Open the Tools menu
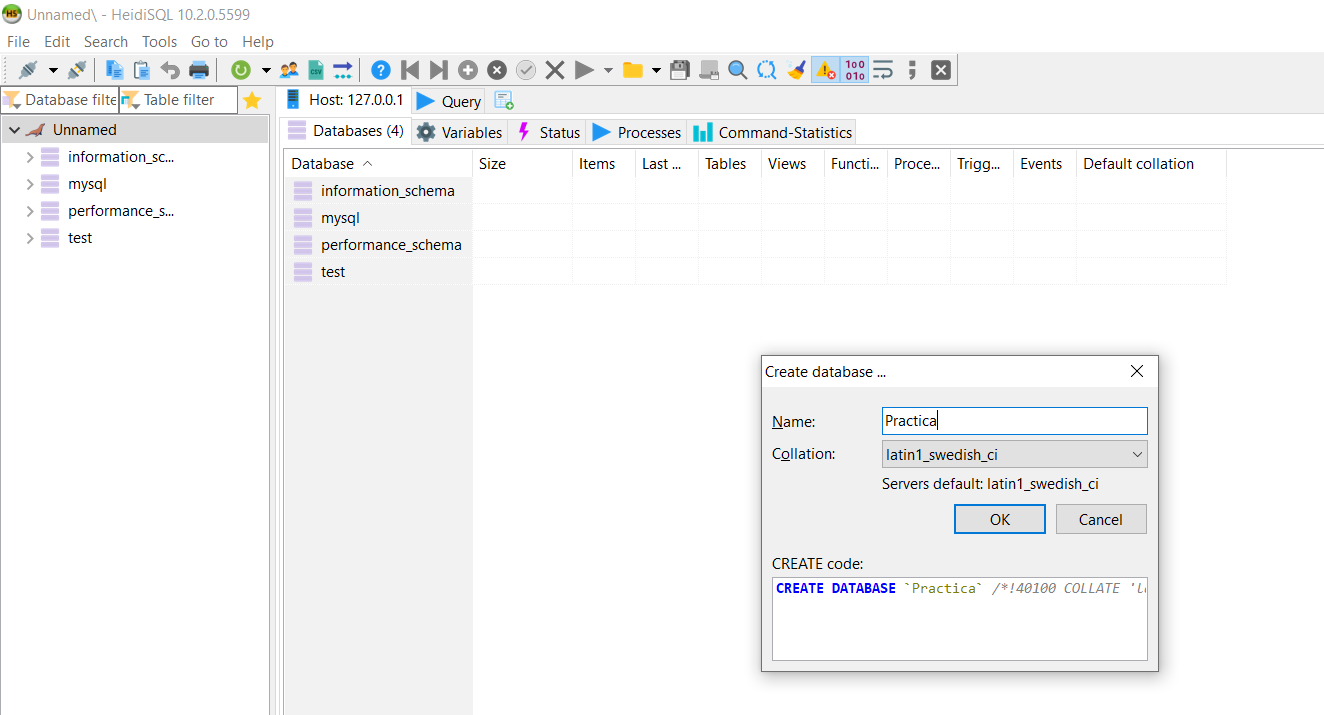 click(x=159, y=42)
